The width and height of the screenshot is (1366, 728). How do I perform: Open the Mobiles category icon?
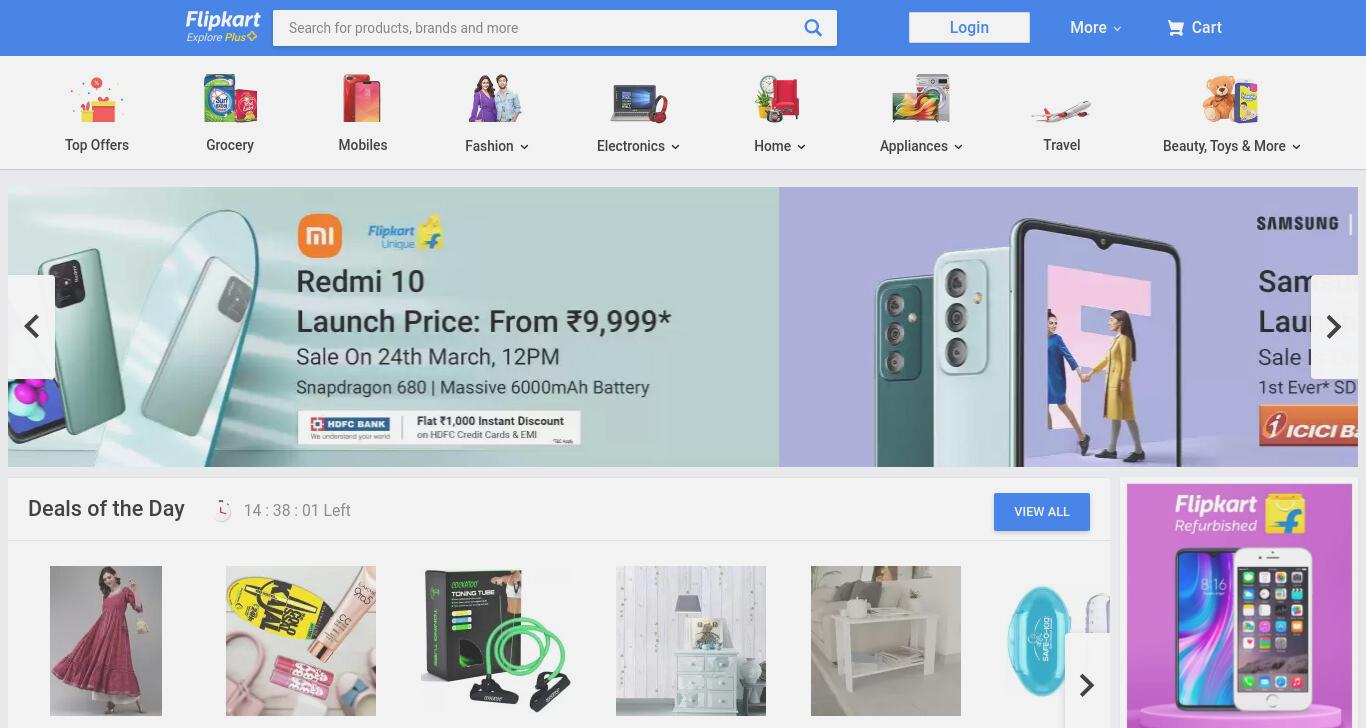pos(362,98)
